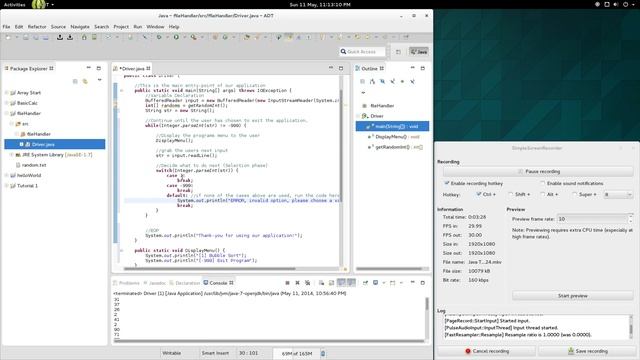
Task: Click Remove Launch icon in Console
Action: click(298, 282)
